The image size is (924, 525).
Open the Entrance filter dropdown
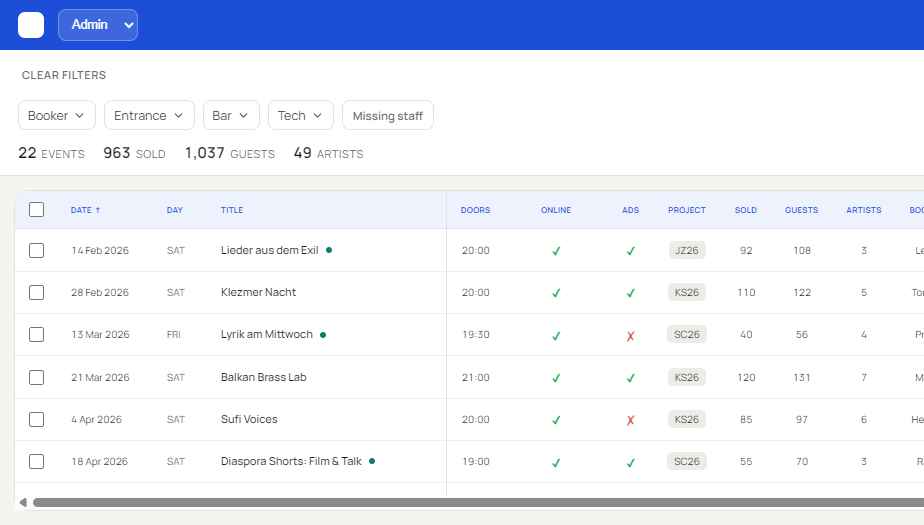149,115
